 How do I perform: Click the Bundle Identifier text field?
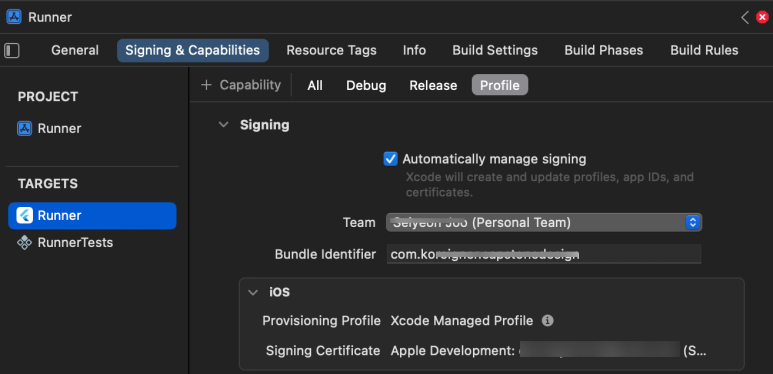tap(544, 254)
